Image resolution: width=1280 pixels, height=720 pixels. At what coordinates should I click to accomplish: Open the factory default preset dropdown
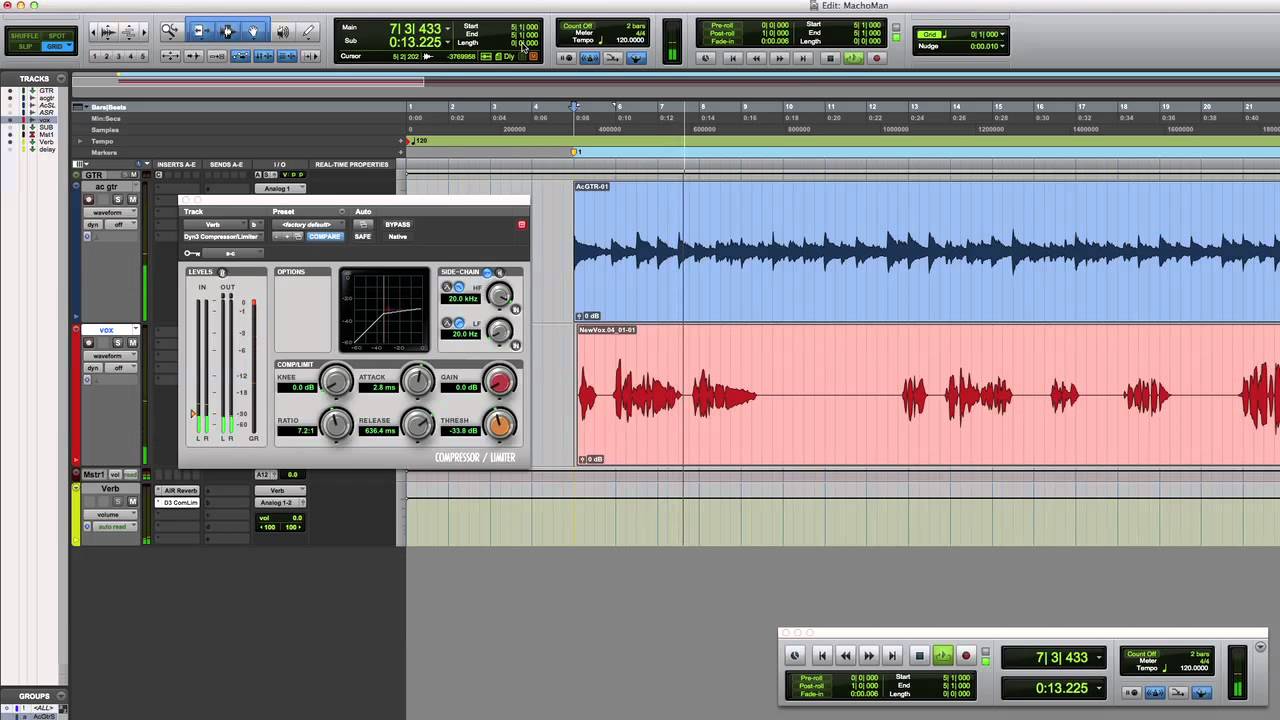click(x=308, y=225)
